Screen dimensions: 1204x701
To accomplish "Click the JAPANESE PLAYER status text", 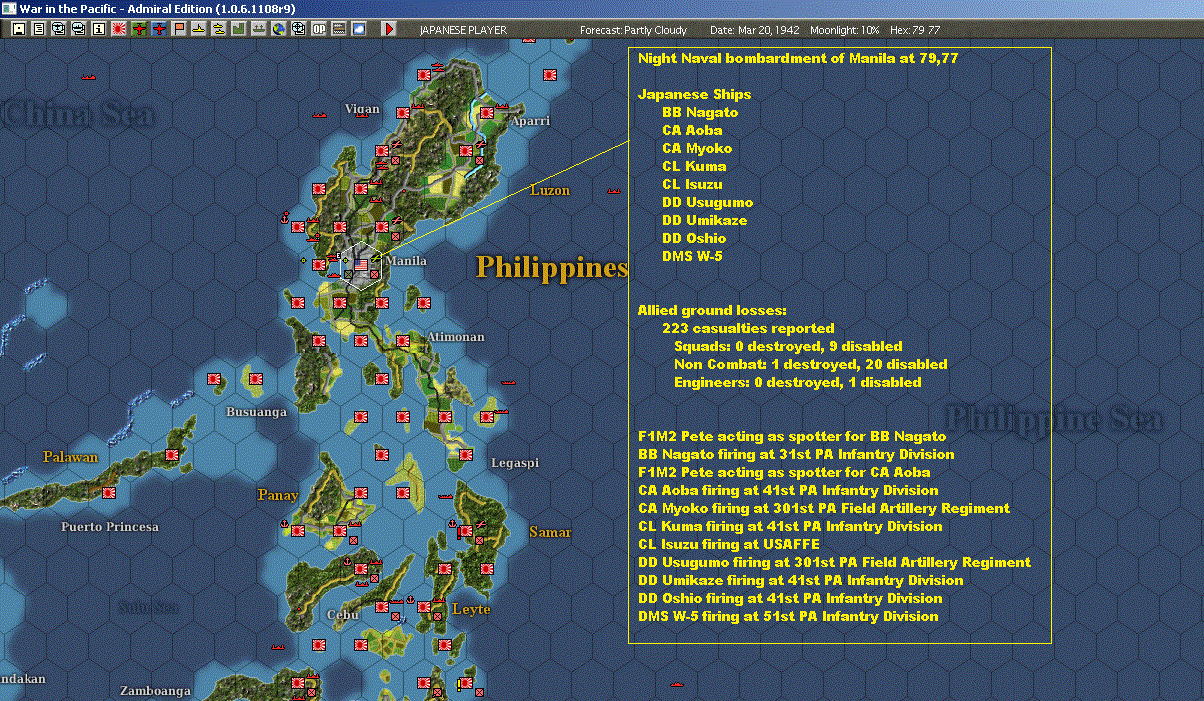I will [x=463, y=30].
